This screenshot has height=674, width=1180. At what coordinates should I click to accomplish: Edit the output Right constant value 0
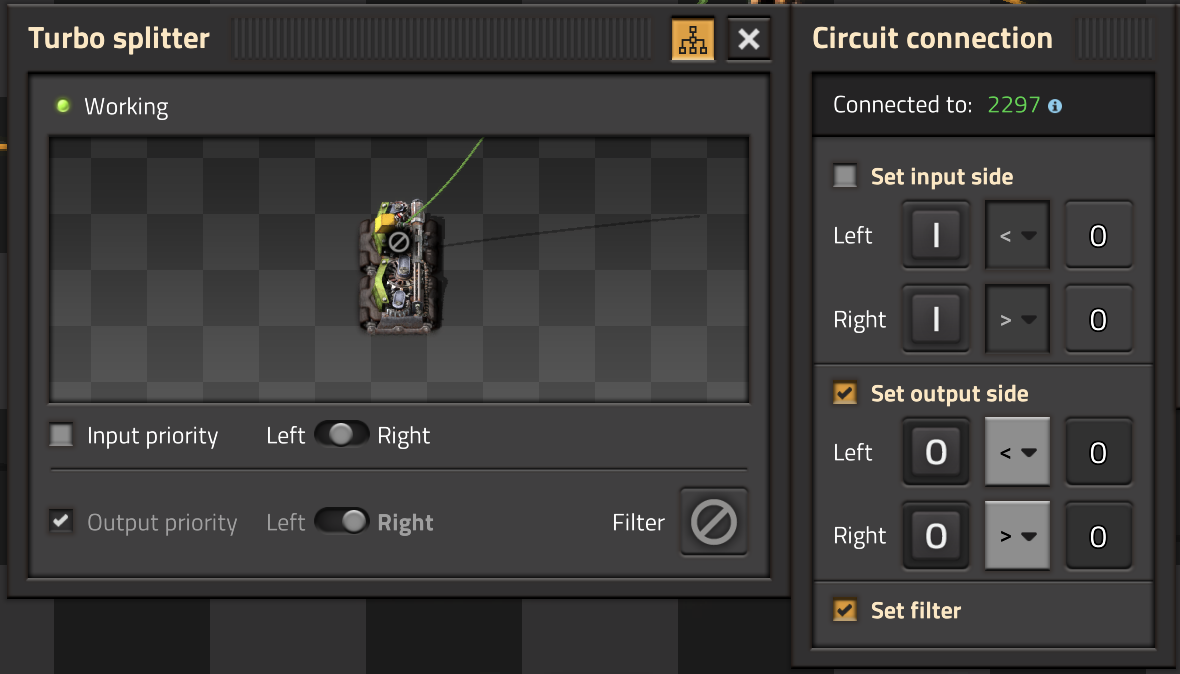coord(1097,536)
